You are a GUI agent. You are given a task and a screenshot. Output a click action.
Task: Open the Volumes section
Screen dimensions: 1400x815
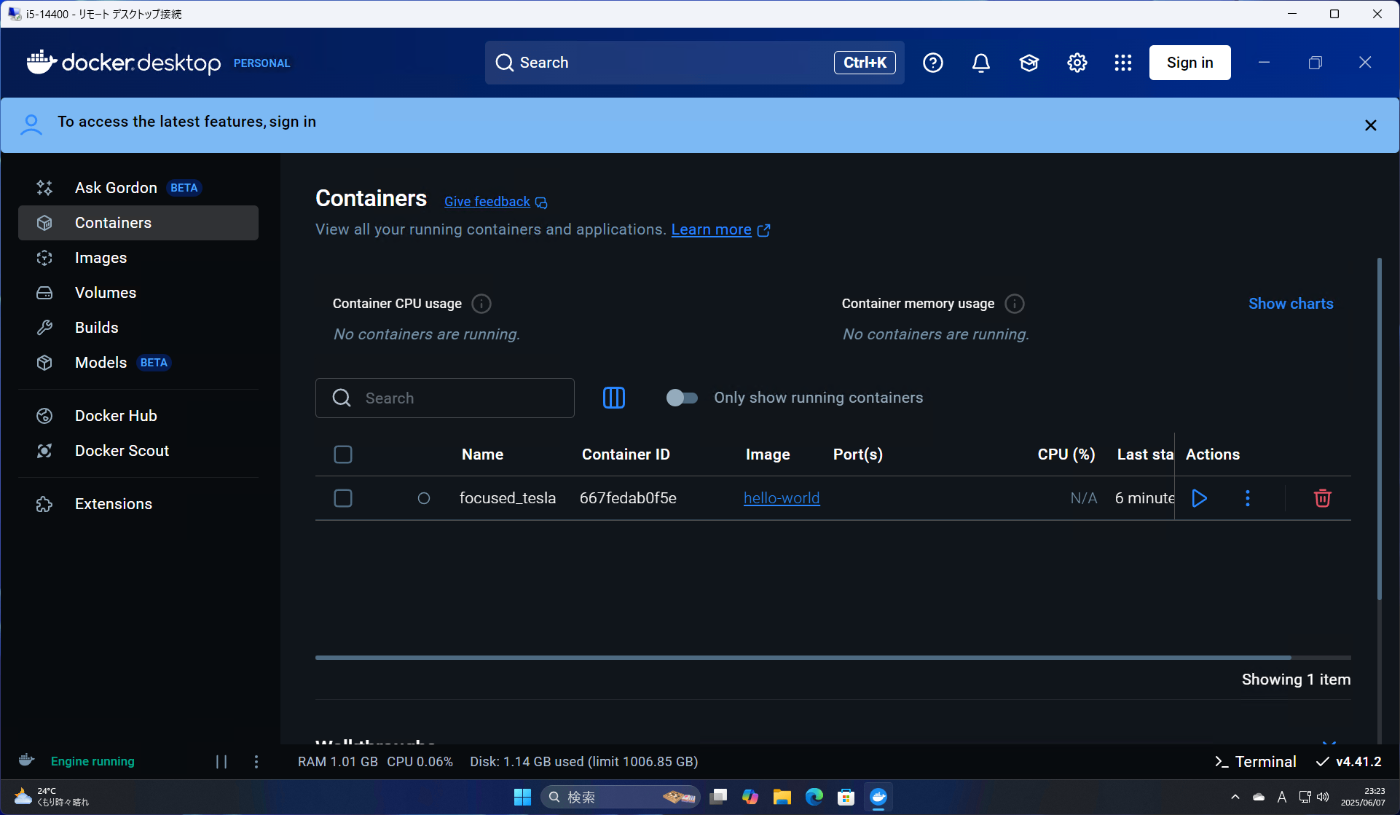tap(138, 293)
